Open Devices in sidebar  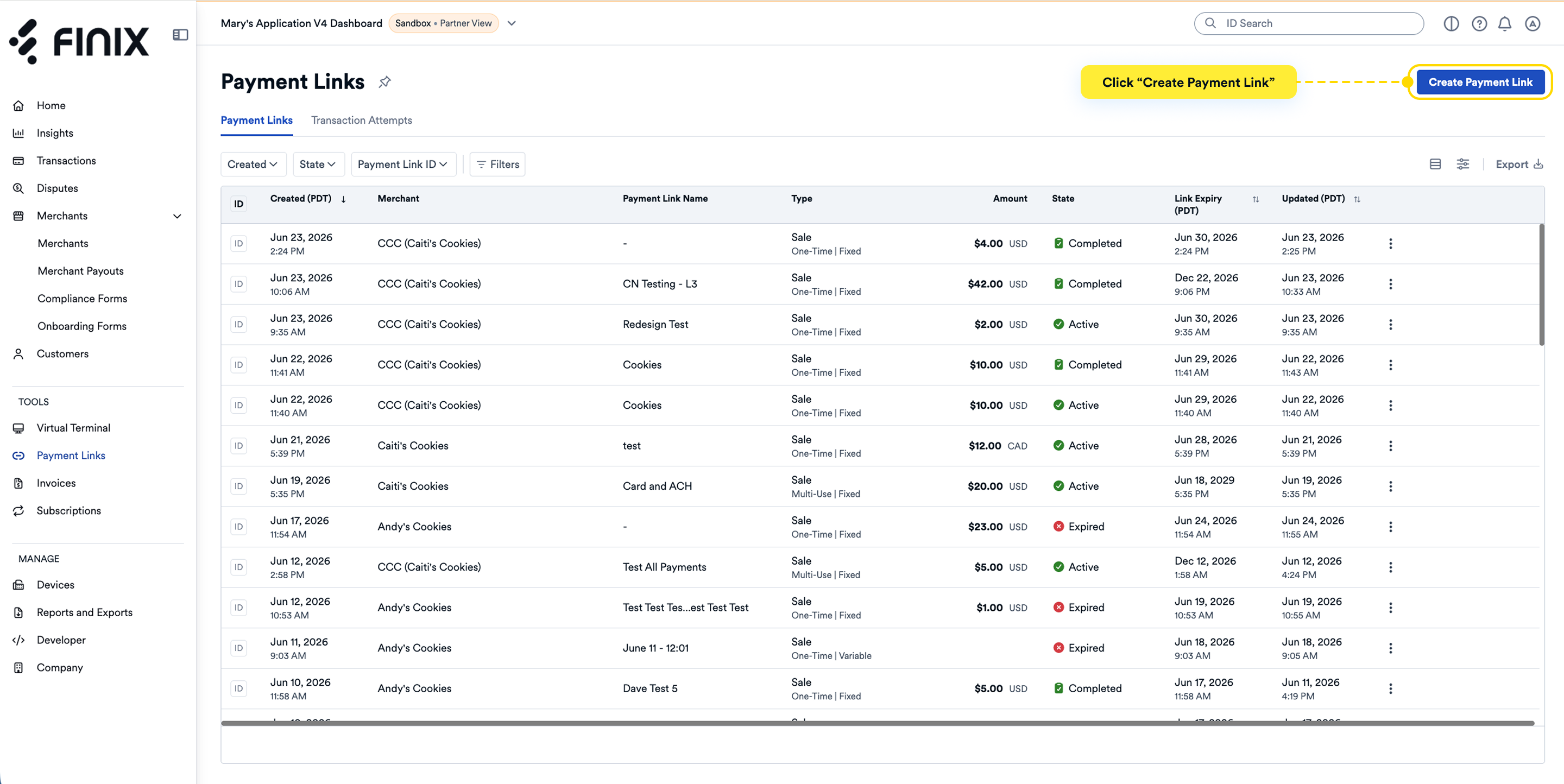(x=55, y=585)
